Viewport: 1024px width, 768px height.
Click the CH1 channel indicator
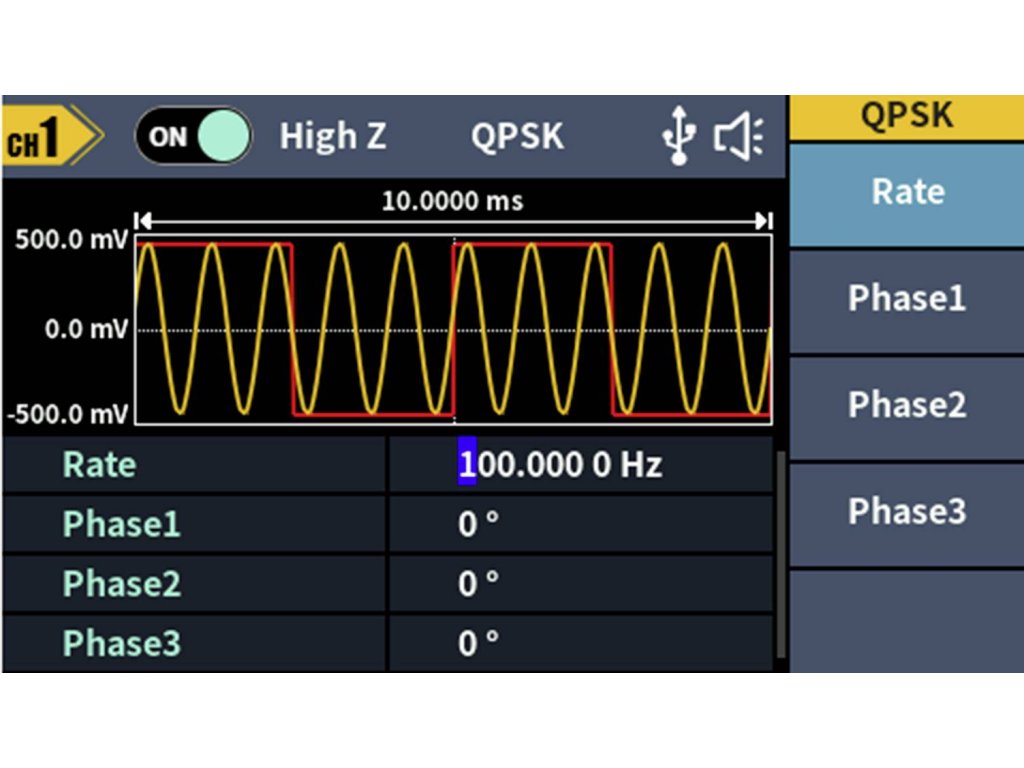[50, 137]
